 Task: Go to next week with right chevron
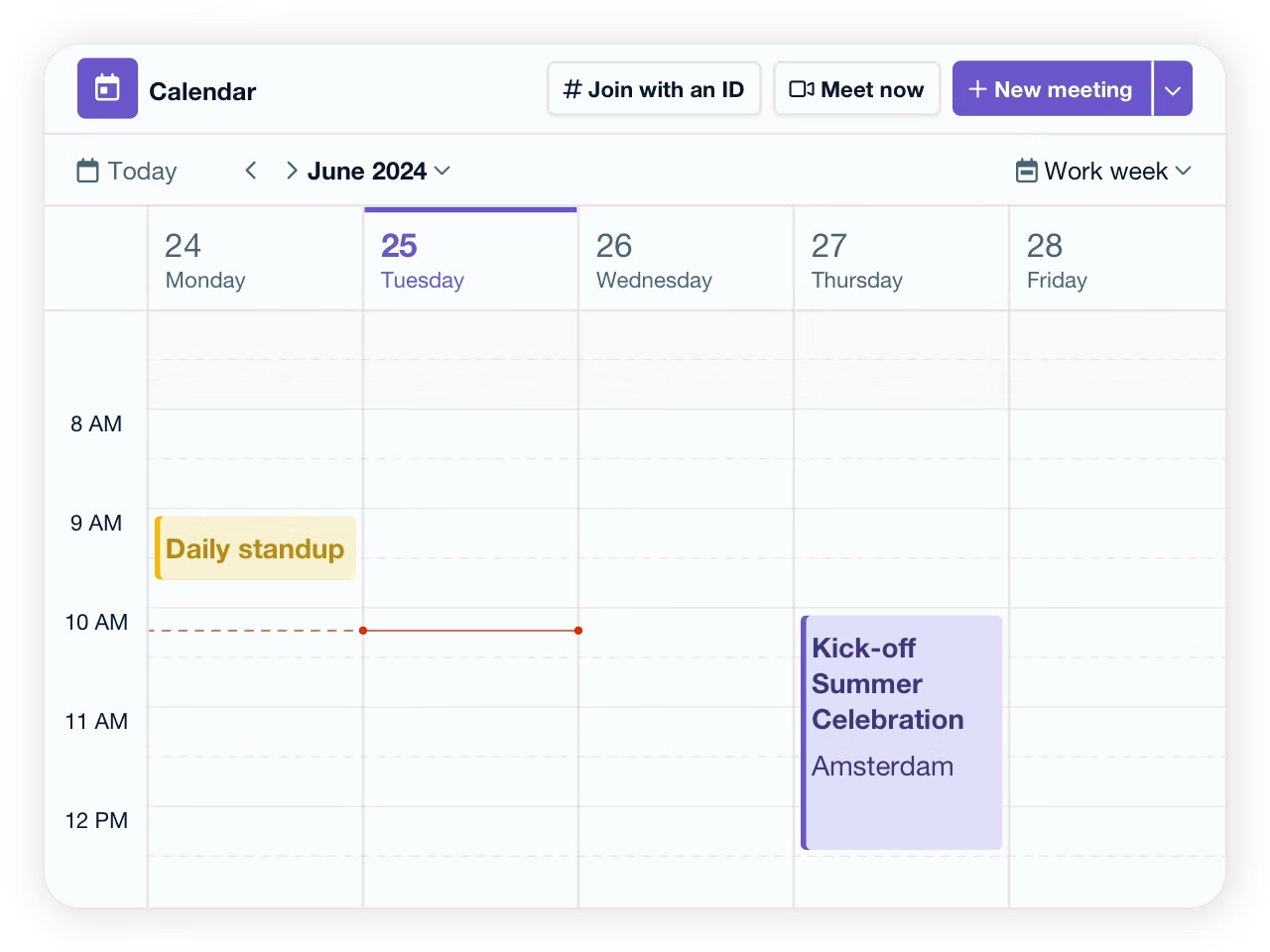pyautogui.click(x=292, y=171)
